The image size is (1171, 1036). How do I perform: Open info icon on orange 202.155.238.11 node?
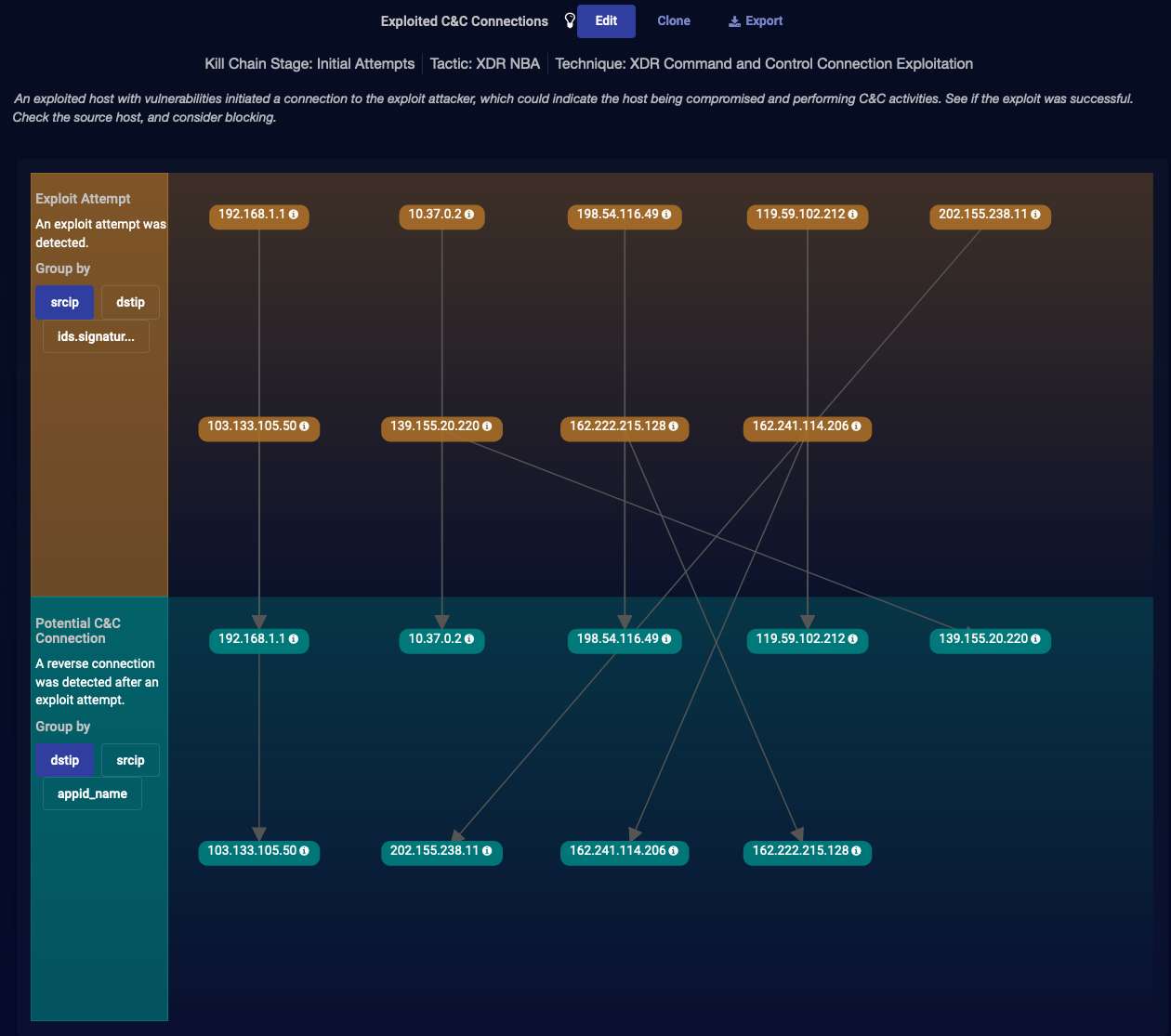[x=1035, y=215]
